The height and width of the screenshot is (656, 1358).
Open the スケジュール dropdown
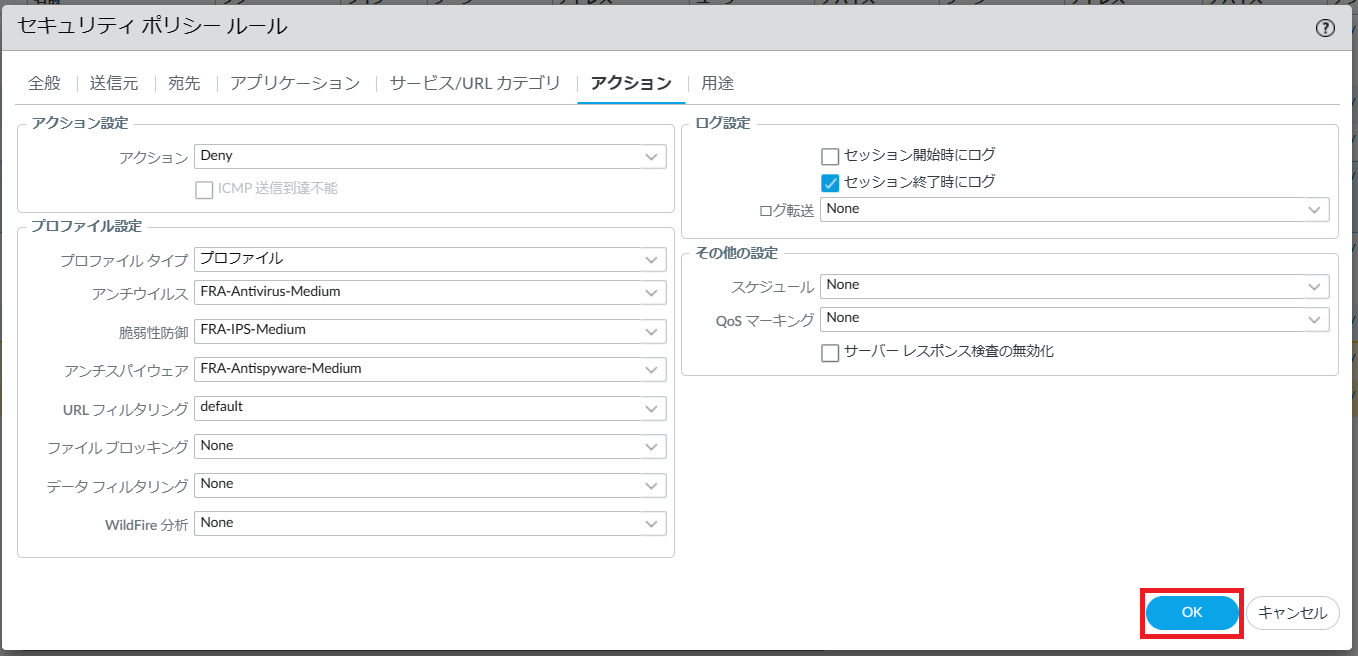pyautogui.click(x=1314, y=286)
